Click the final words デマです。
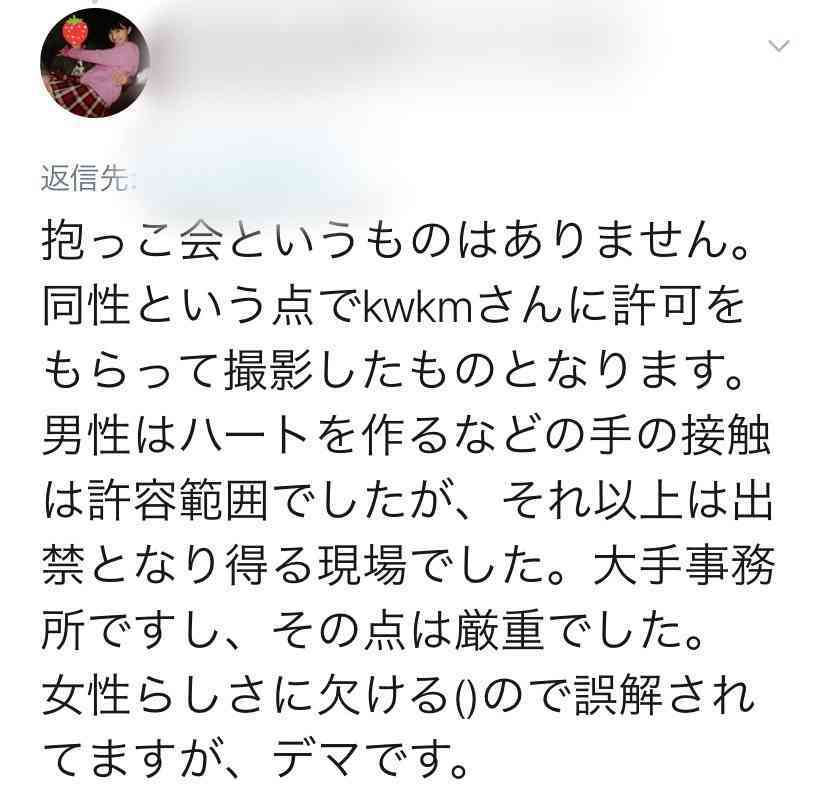Screen dimensions: 828x793 point(370,760)
